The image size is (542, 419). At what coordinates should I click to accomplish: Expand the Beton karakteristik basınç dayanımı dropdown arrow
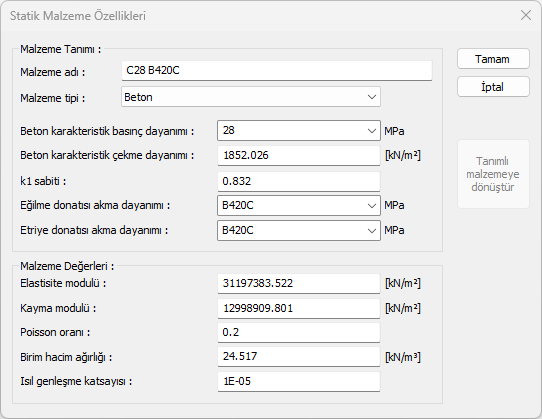tap(372, 131)
